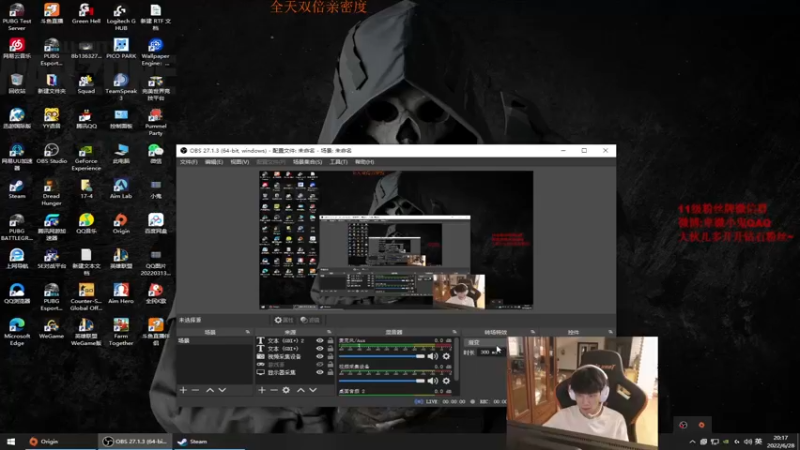Open the View menu in OBS

239,162
